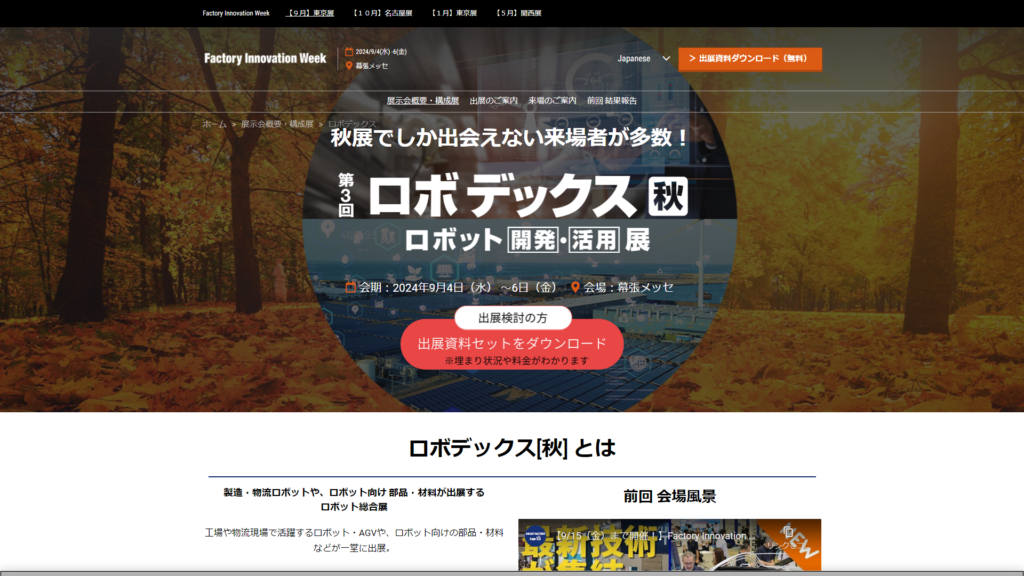Go to ホーム in the breadcrumb
Screen dimensions: 1024x576
coord(214,124)
